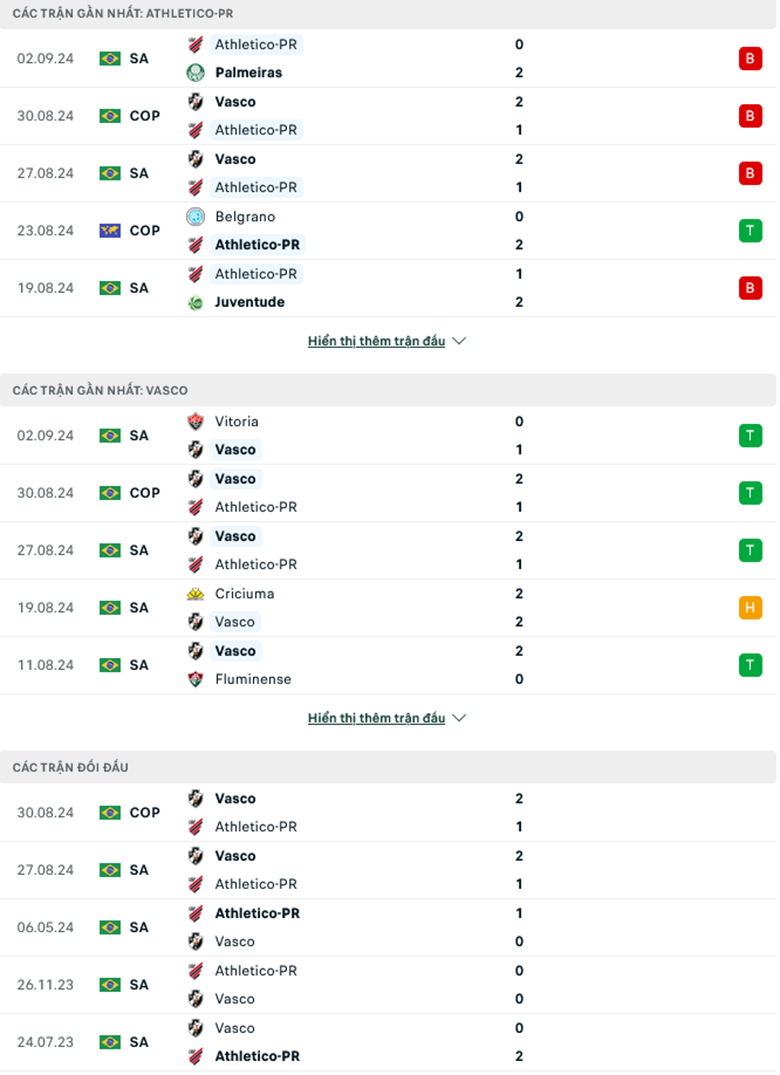780x1075 pixels.
Task: Select the Vitoria team crest
Action: click(x=196, y=421)
